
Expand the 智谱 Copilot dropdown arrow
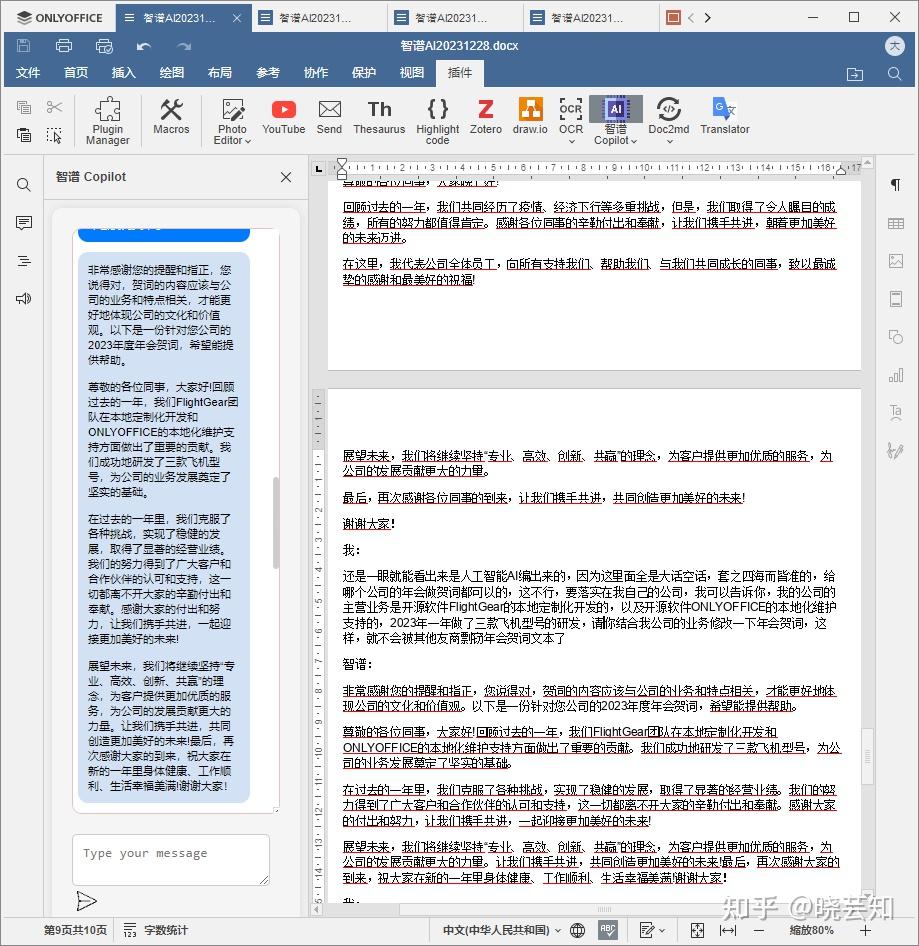(x=634, y=141)
